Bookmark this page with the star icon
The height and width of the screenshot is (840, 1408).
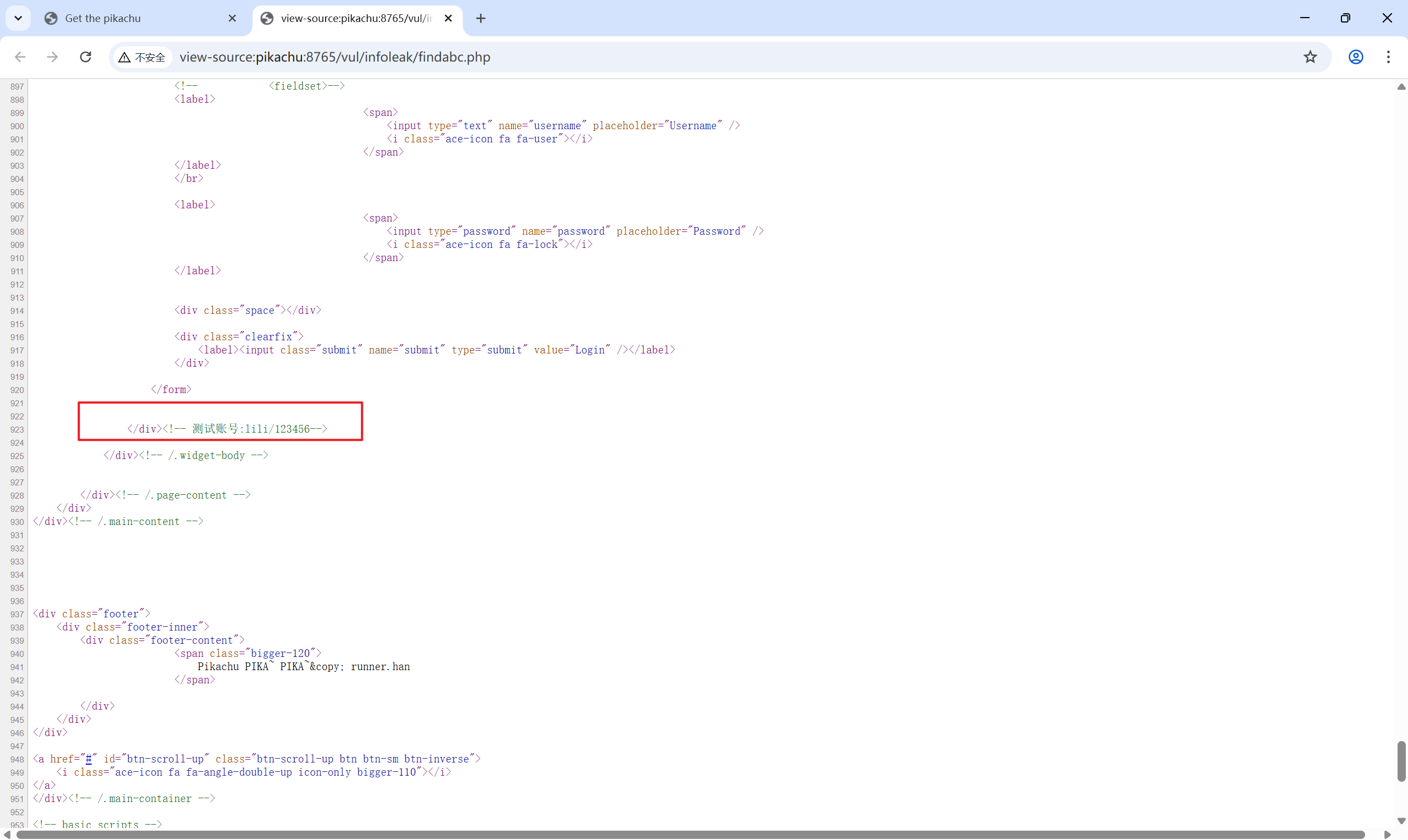pyautogui.click(x=1310, y=57)
